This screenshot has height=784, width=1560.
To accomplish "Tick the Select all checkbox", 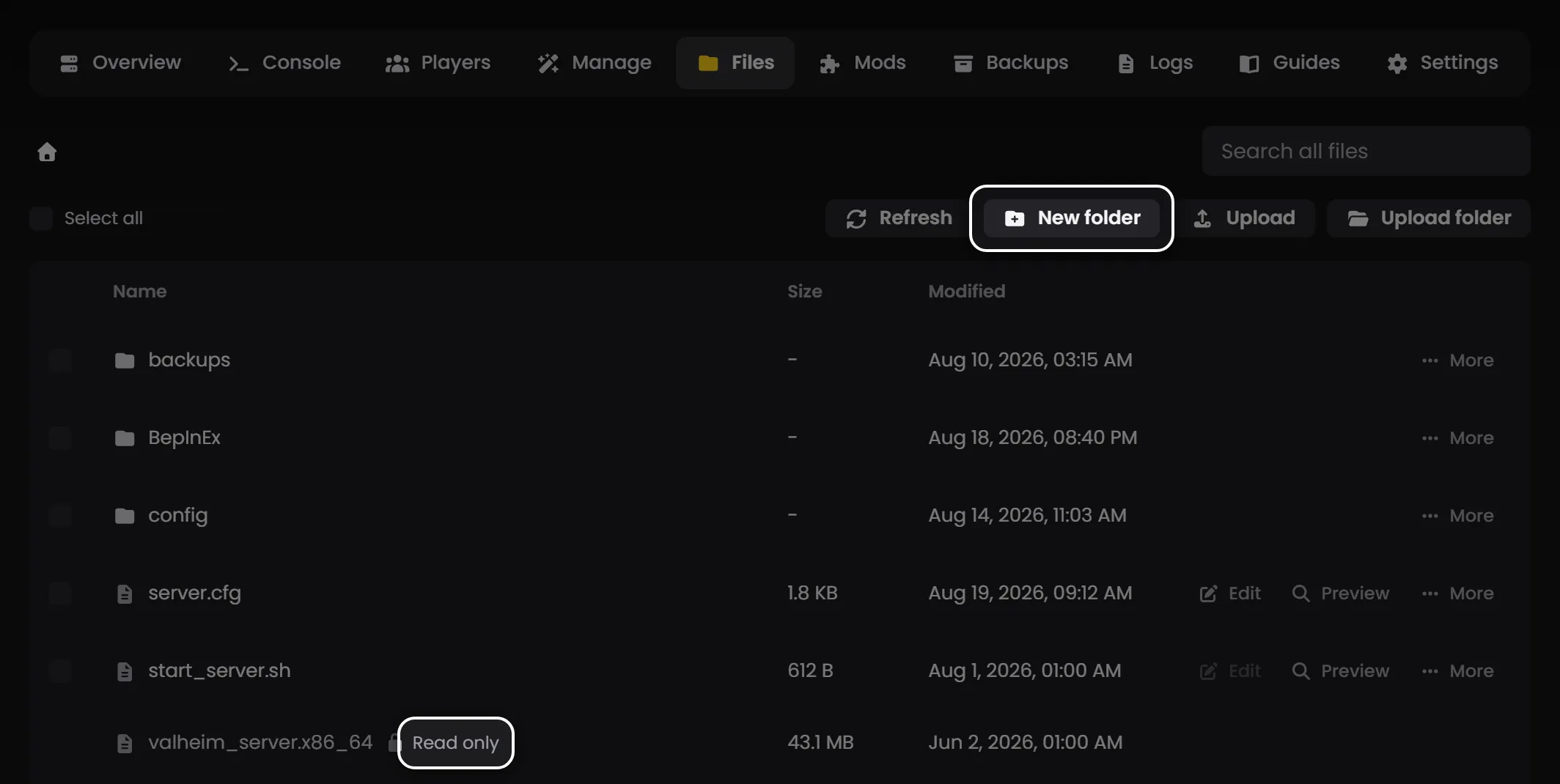I will (41, 218).
